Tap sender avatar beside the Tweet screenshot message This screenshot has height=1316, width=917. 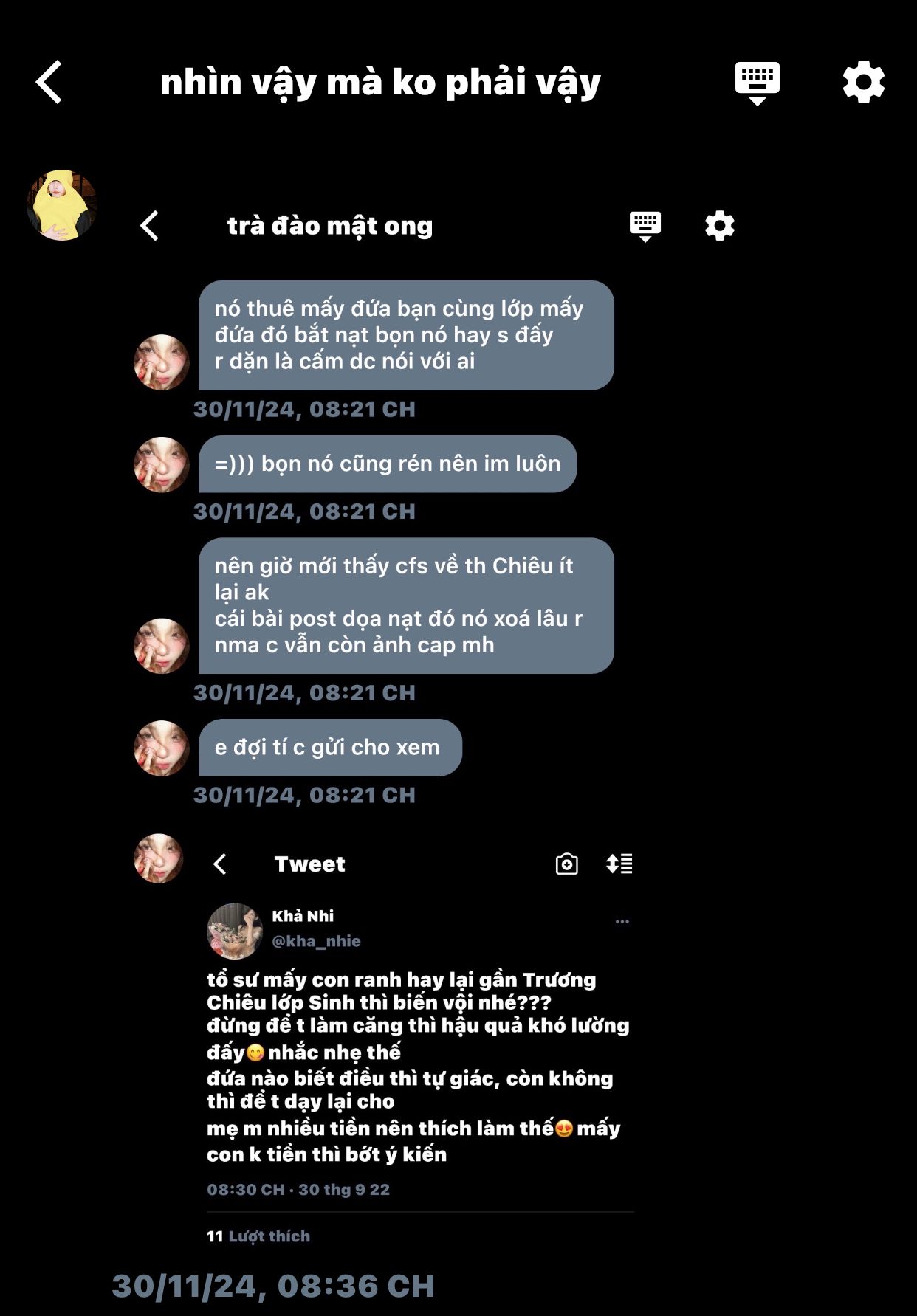158,858
